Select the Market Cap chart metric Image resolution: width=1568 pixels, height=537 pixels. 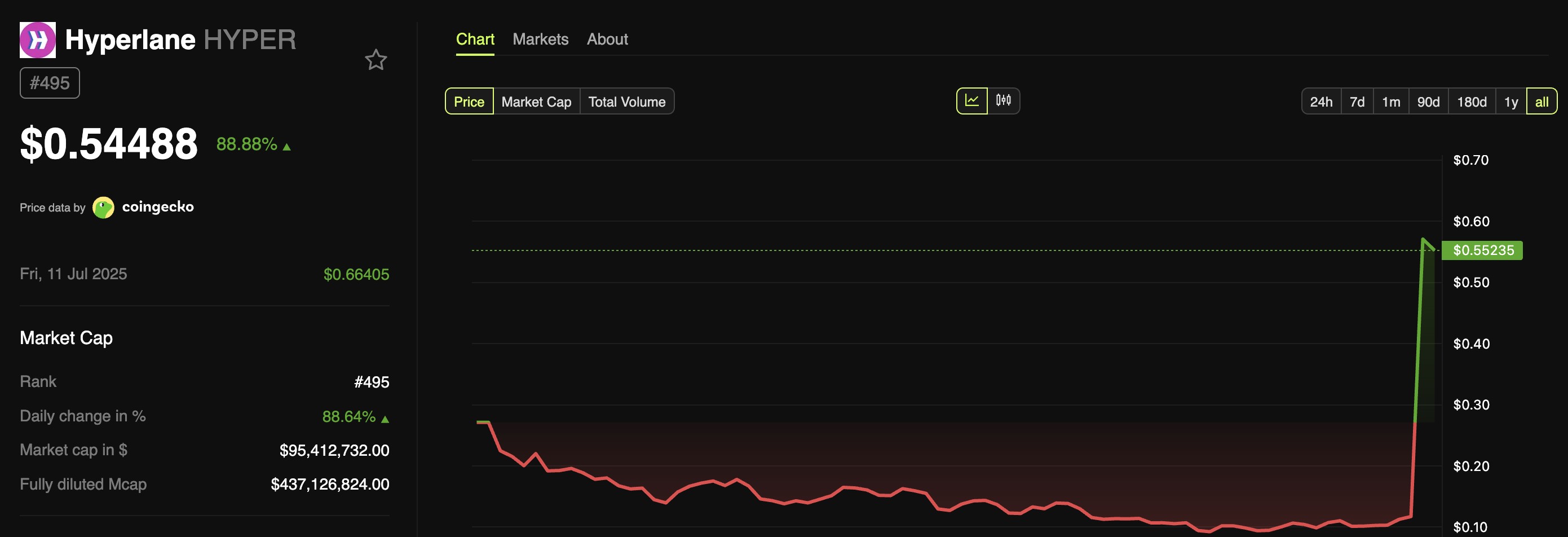[536, 101]
